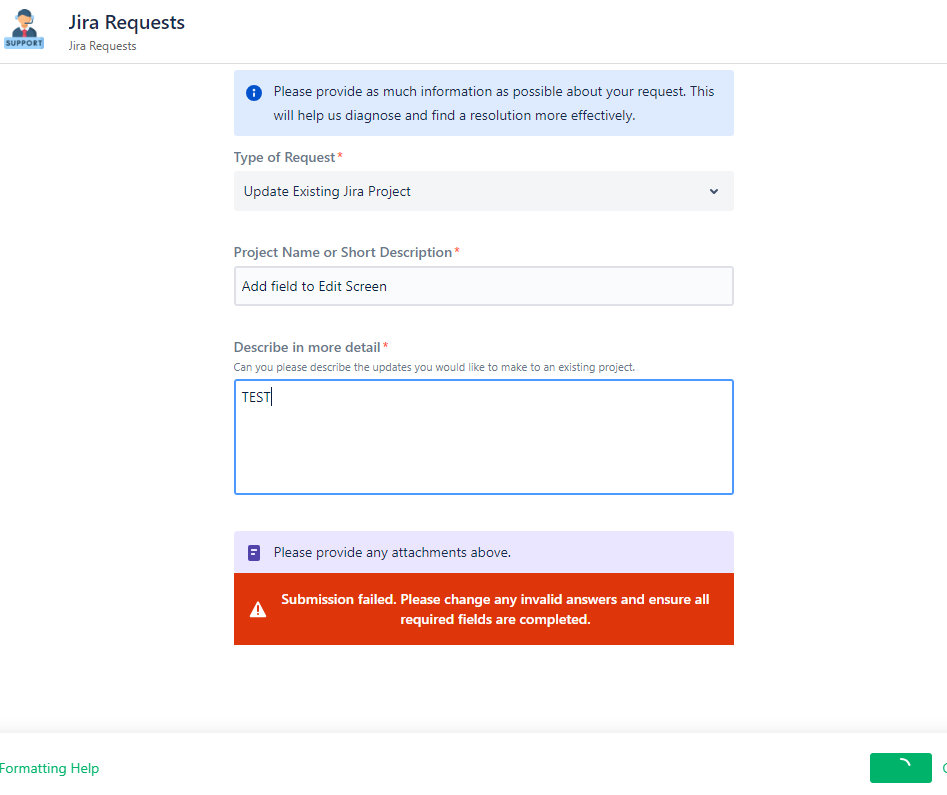Click the purple note icon beside attachments message
947x795 pixels.
pos(254,553)
